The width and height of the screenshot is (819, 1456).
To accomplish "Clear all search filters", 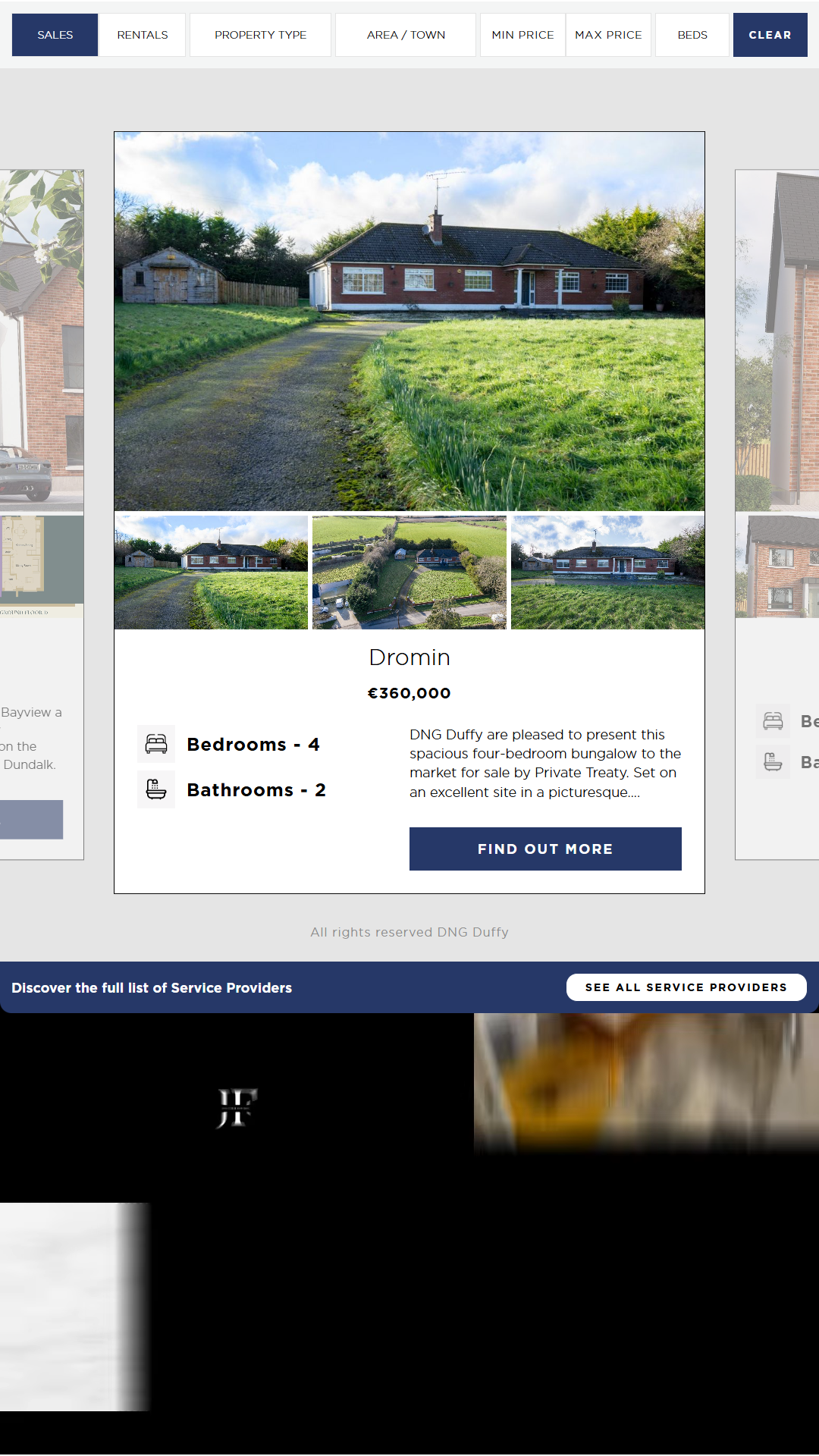I will (x=770, y=35).
